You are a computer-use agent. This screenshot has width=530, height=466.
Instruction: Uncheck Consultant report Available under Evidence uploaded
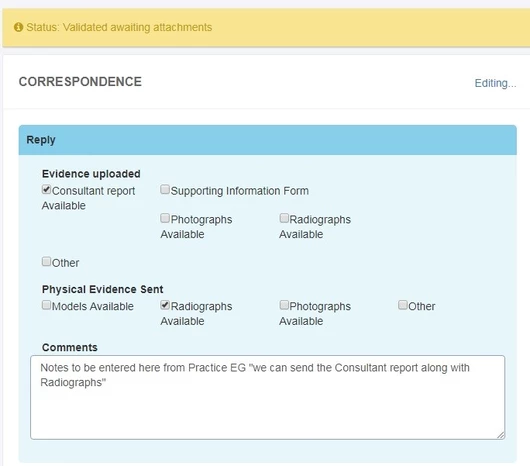tap(46, 189)
